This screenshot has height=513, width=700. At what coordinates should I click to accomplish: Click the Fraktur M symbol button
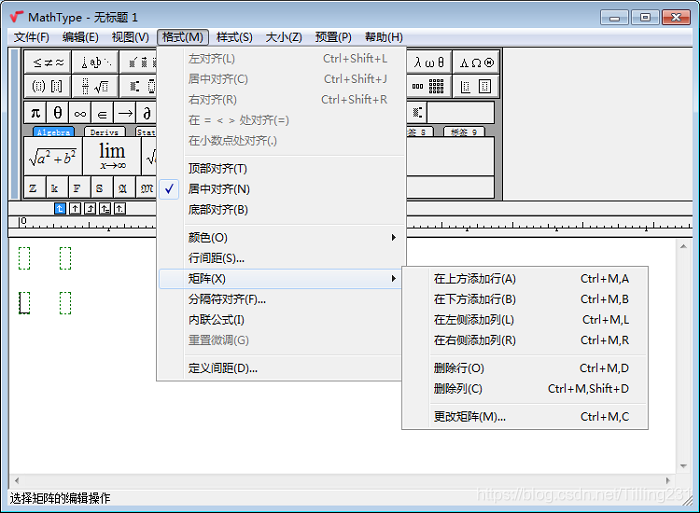(x=147, y=188)
